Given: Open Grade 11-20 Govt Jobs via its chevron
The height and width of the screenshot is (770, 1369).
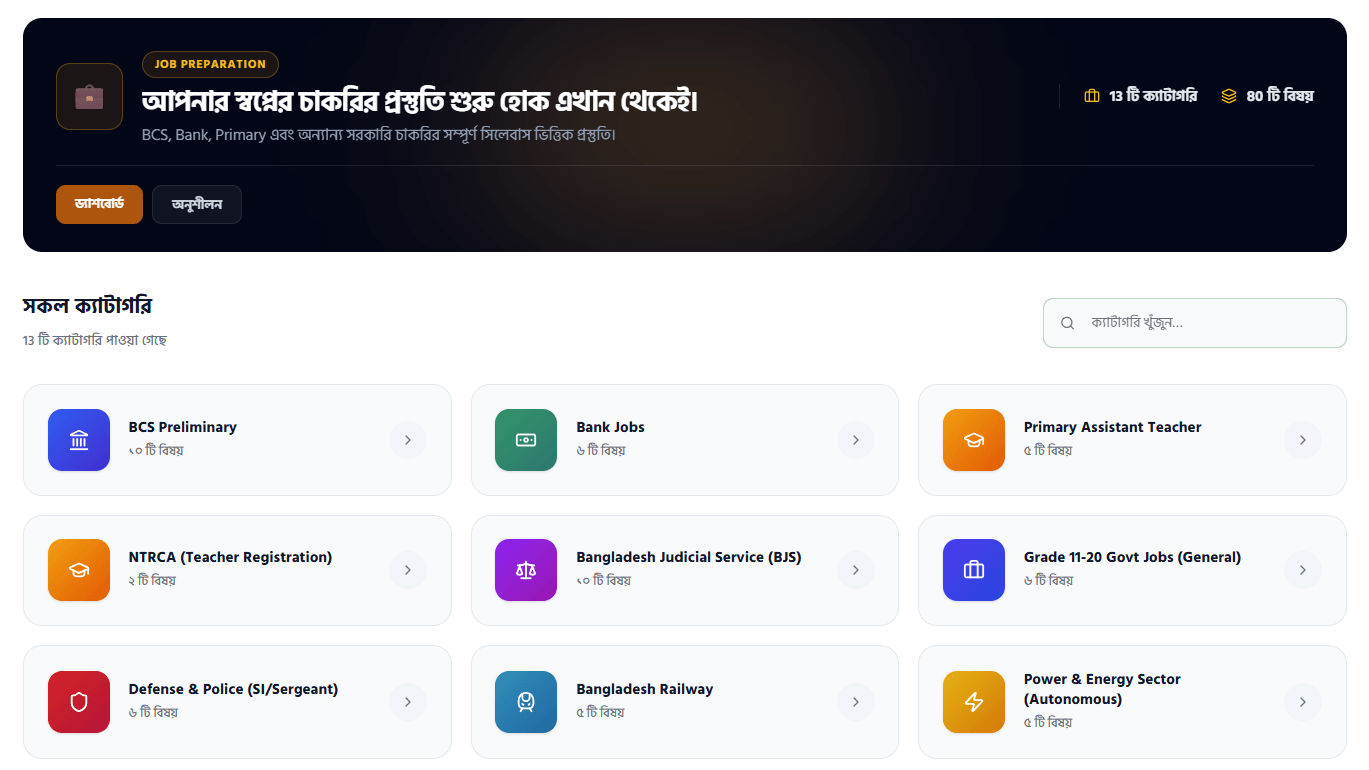Looking at the screenshot, I should click(1303, 570).
